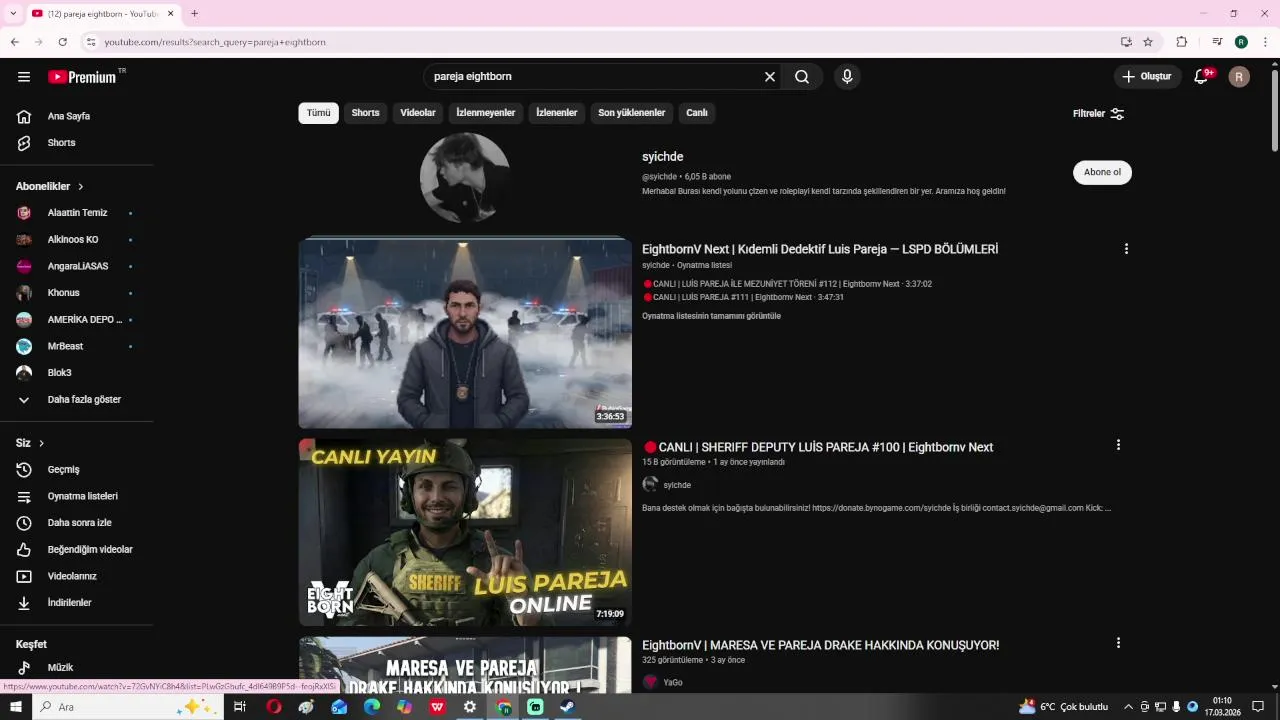
Task: Install app icon in address bar
Action: (x=1126, y=42)
